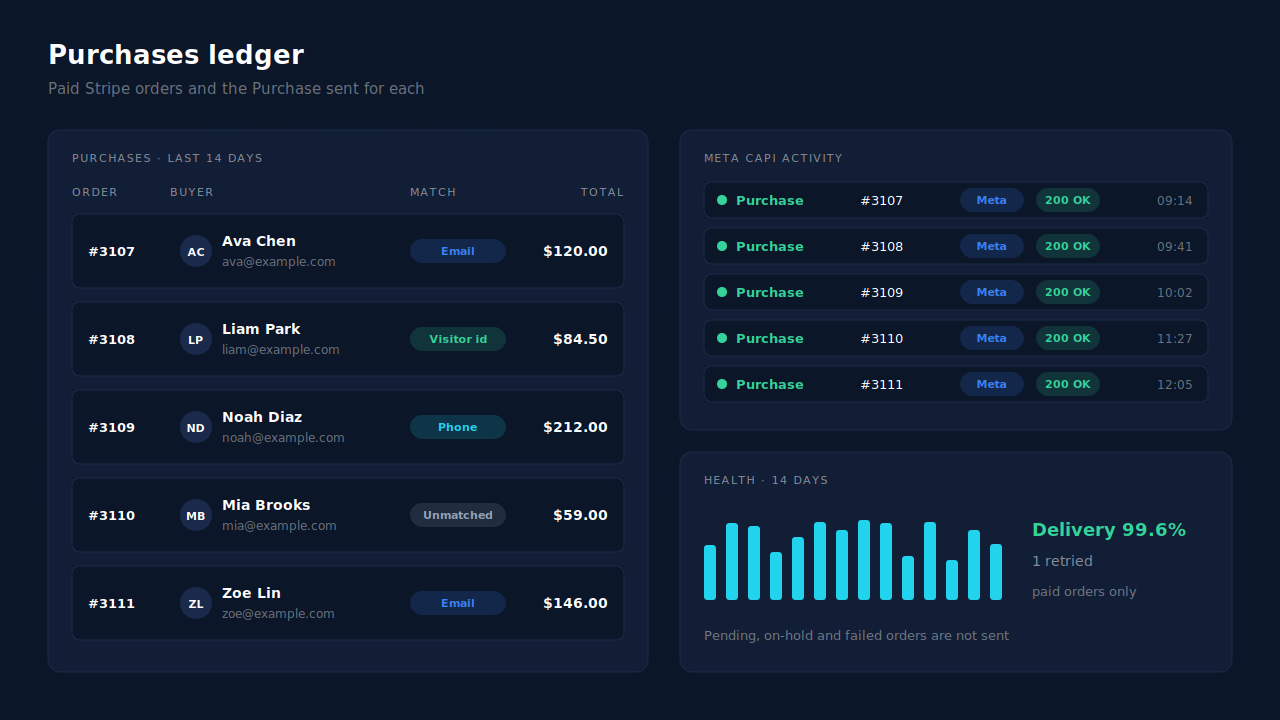Viewport: 1280px width, 720px height.
Task: Click the 200 OK badge for activity #3108
Action: (1068, 246)
